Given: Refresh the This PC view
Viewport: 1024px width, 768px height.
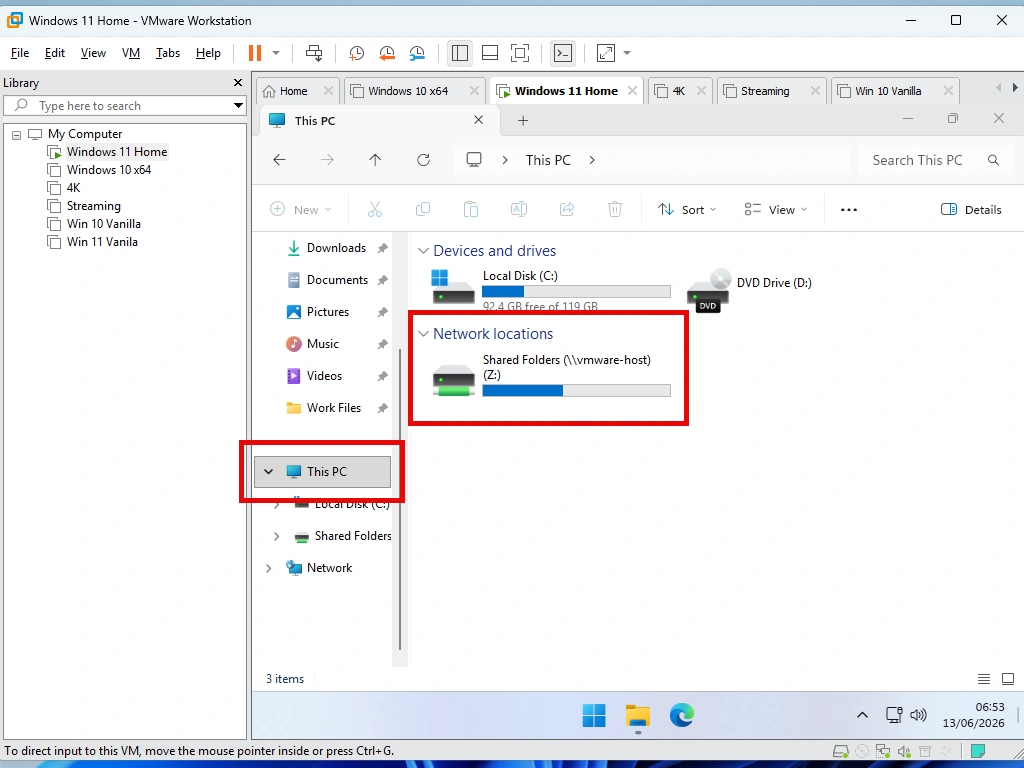Looking at the screenshot, I should point(423,160).
